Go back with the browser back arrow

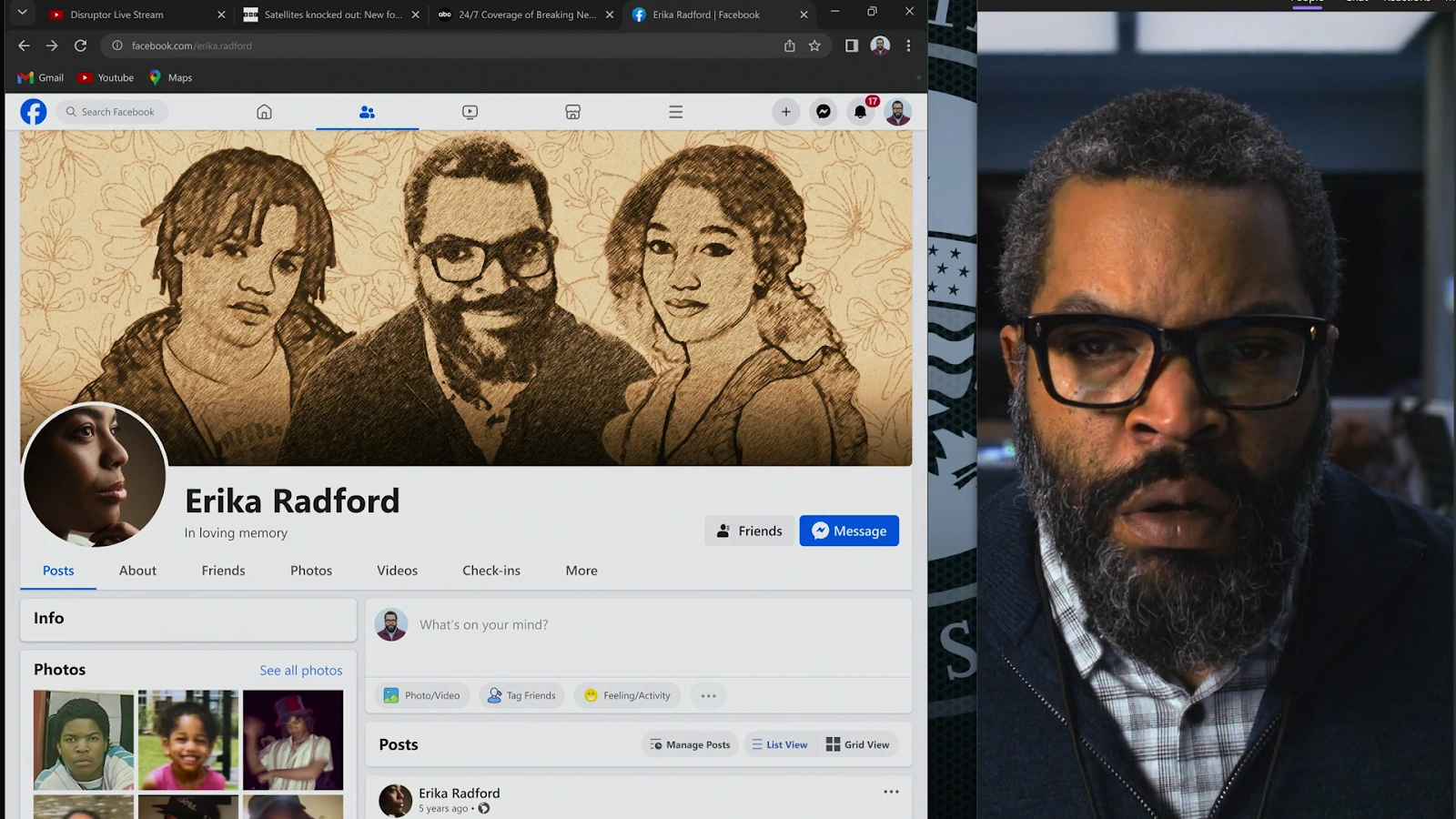tap(24, 45)
